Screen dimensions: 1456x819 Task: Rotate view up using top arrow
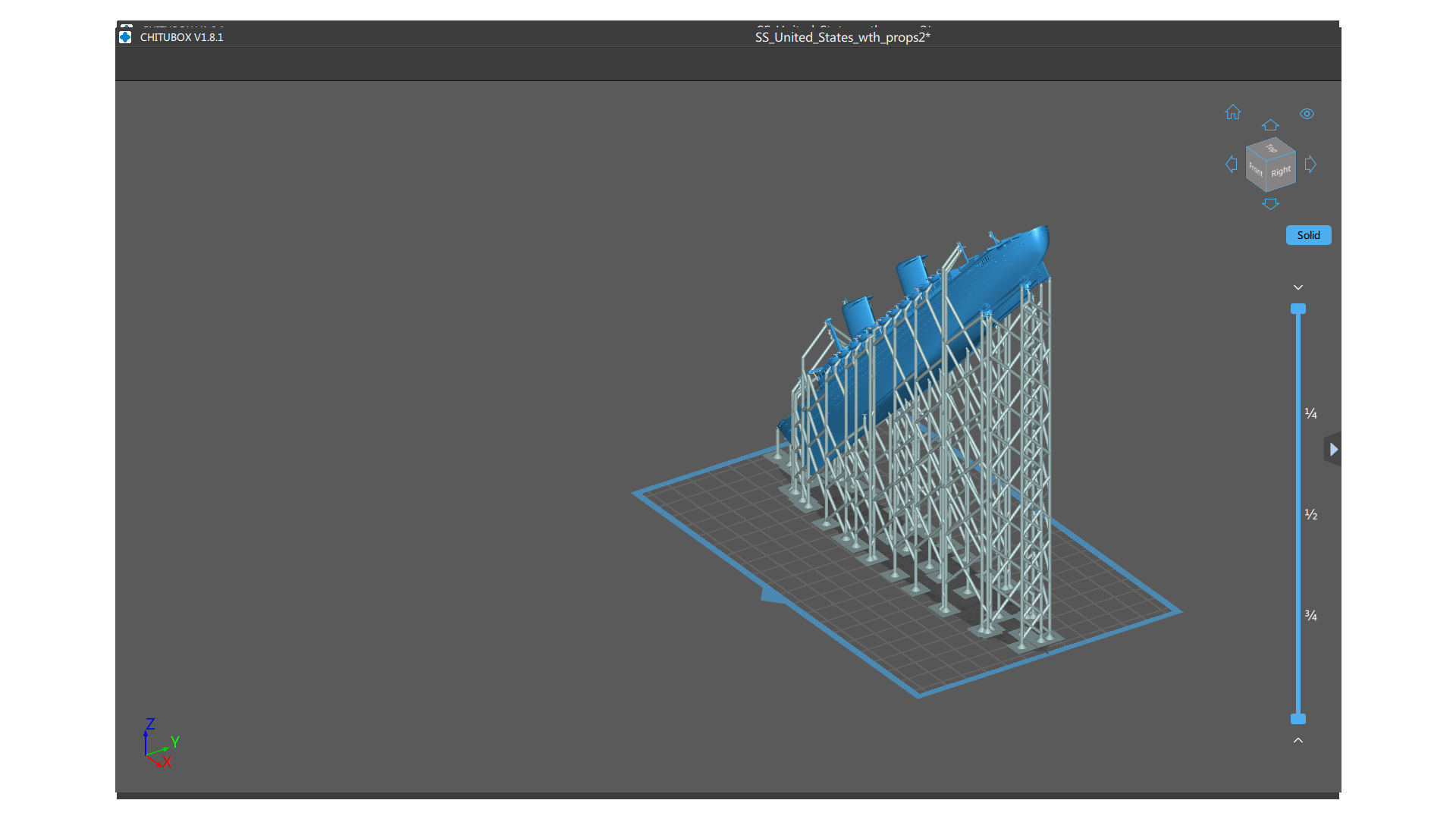tap(1270, 125)
